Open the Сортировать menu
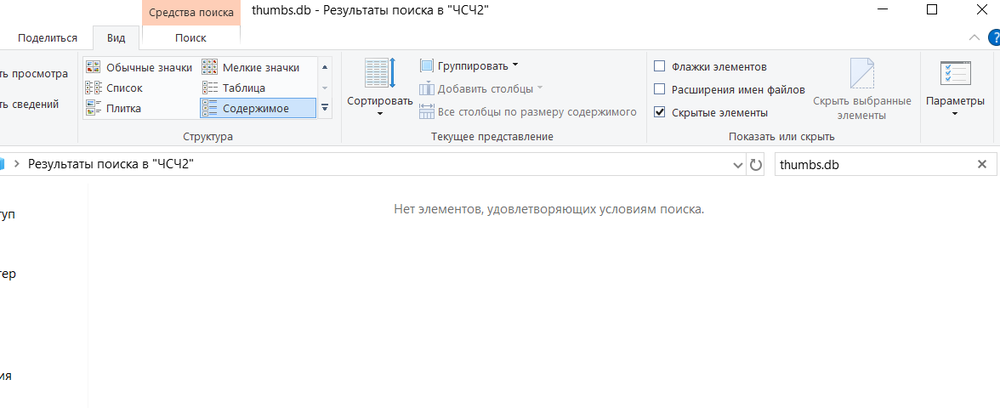 pos(380,88)
